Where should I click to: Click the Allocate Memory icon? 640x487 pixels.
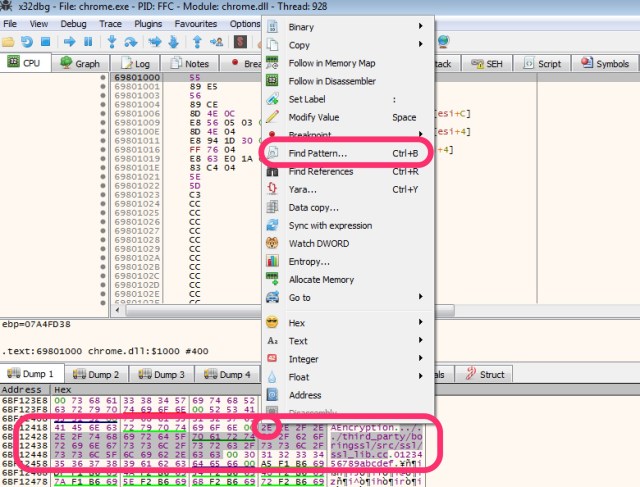pyautogui.click(x=272, y=280)
